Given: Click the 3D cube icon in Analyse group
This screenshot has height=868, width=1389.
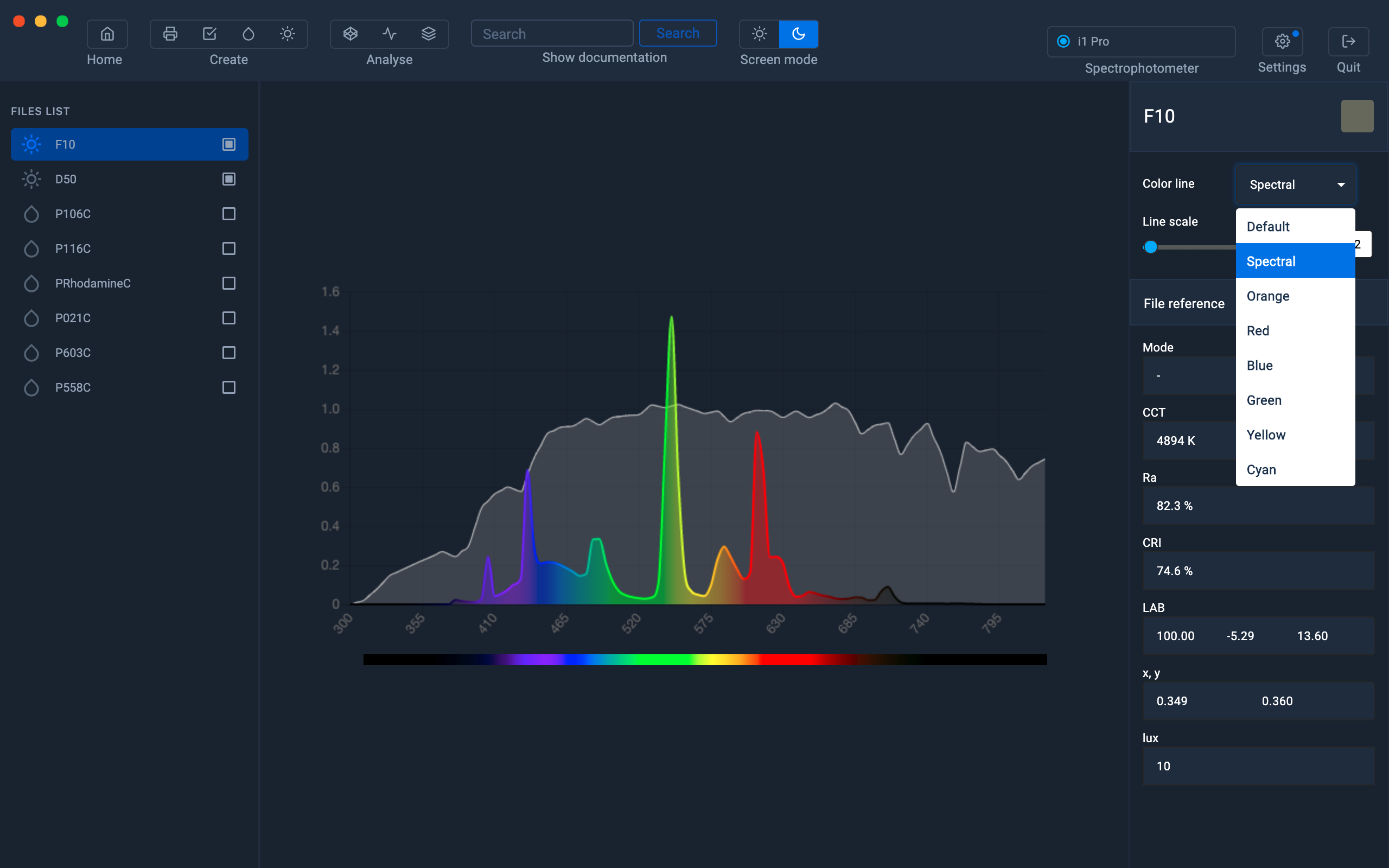Looking at the screenshot, I should 350,34.
